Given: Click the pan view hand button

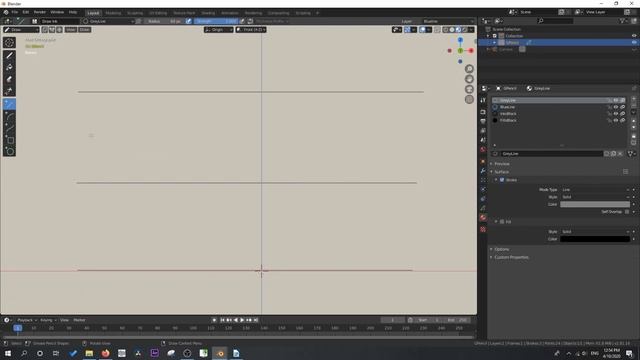Looking at the screenshot, I should pos(469,79).
